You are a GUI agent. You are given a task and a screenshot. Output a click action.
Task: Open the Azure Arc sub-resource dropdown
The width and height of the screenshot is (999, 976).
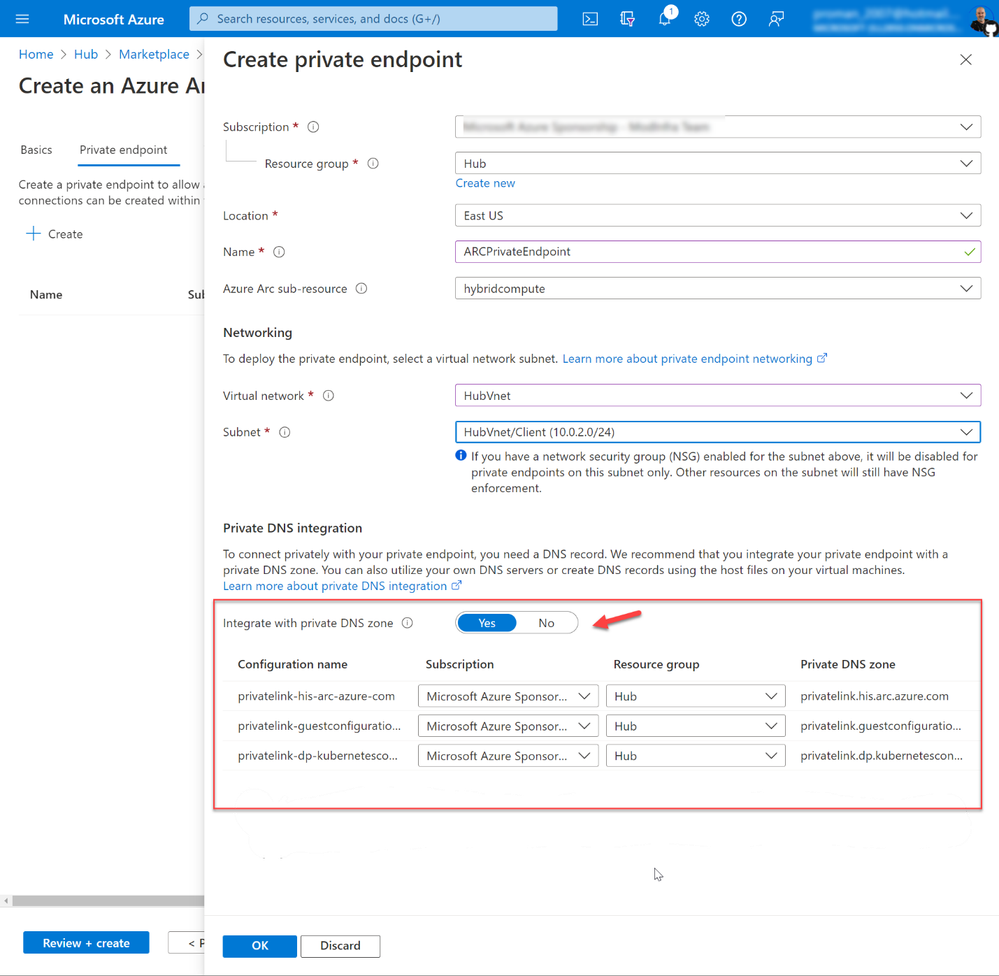click(x=718, y=289)
